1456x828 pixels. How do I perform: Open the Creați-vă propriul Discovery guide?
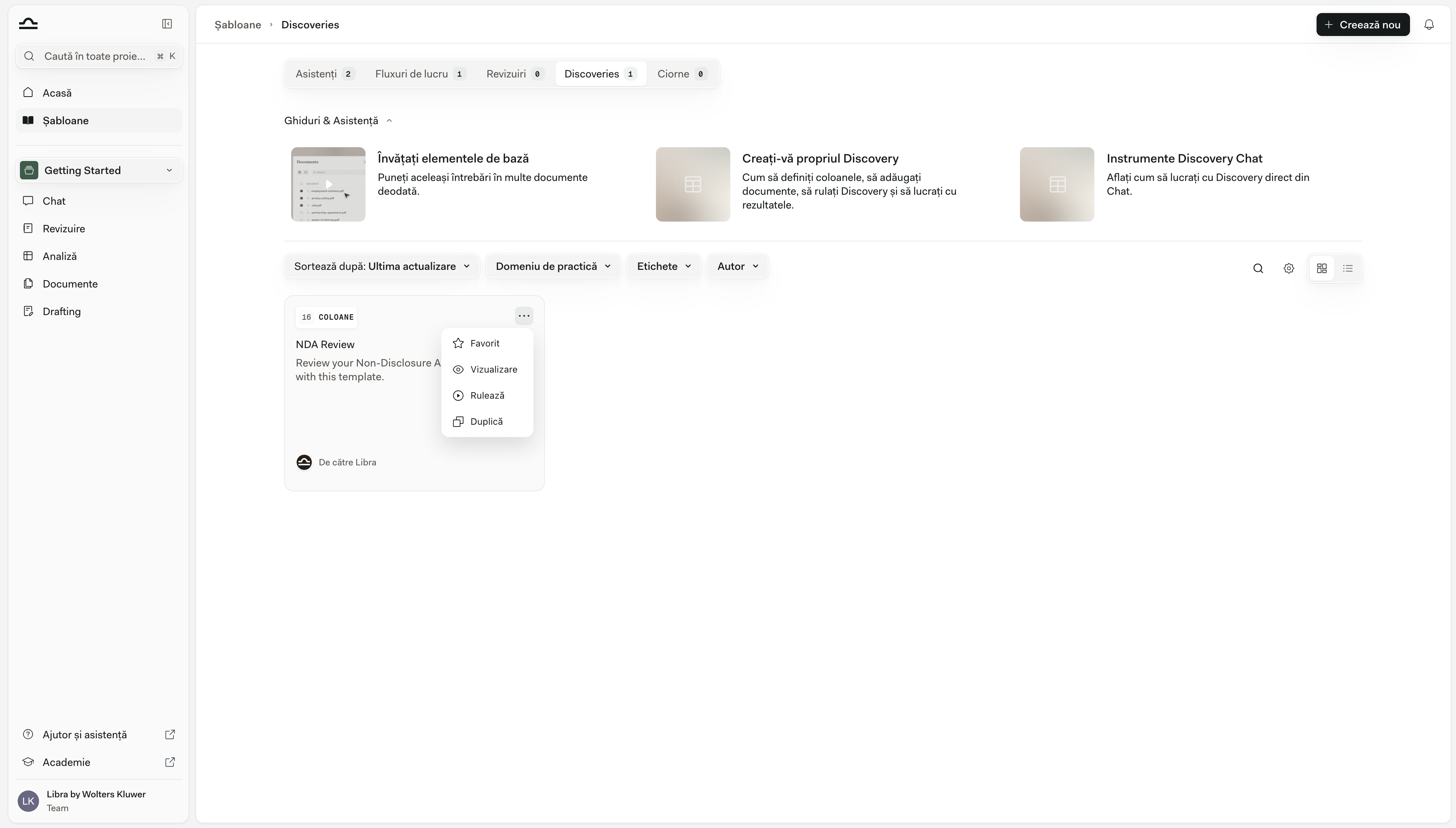[820, 158]
